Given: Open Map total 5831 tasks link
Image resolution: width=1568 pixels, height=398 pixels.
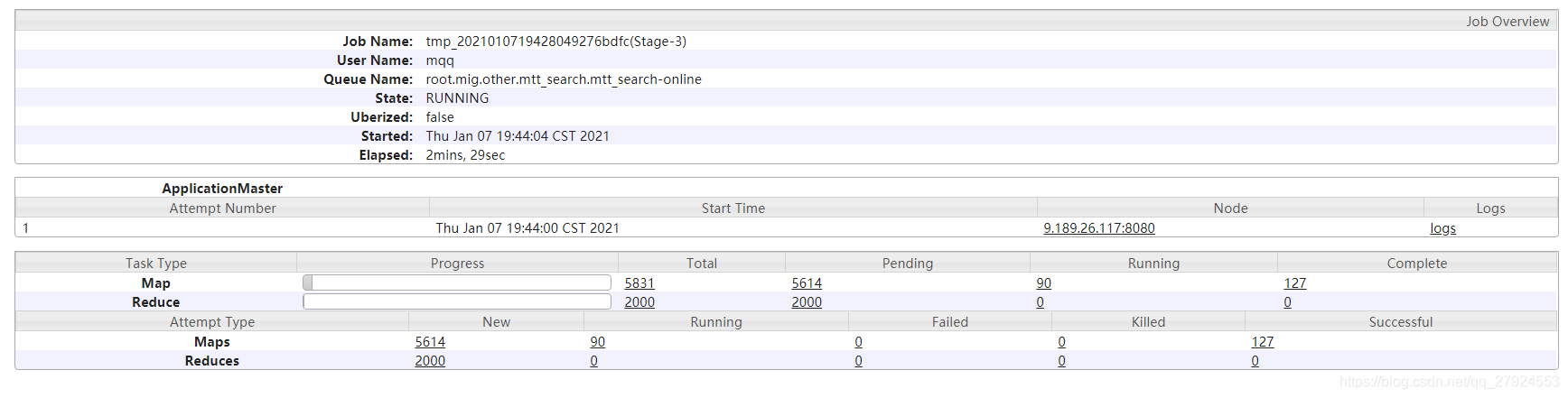Looking at the screenshot, I should pyautogui.click(x=639, y=283).
